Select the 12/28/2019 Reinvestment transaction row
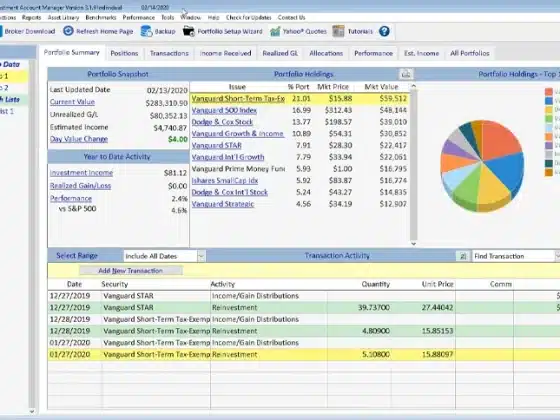 (x=304, y=331)
